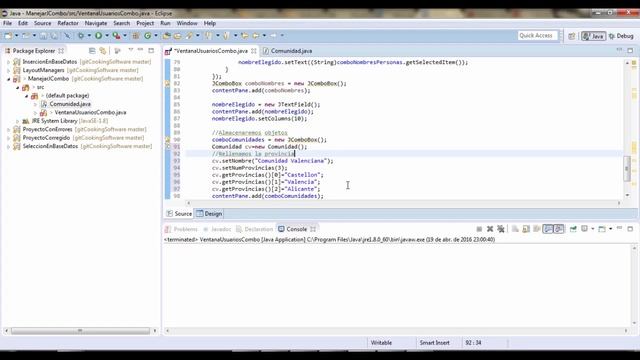Expand the LayoutManagers project

tap(9, 70)
